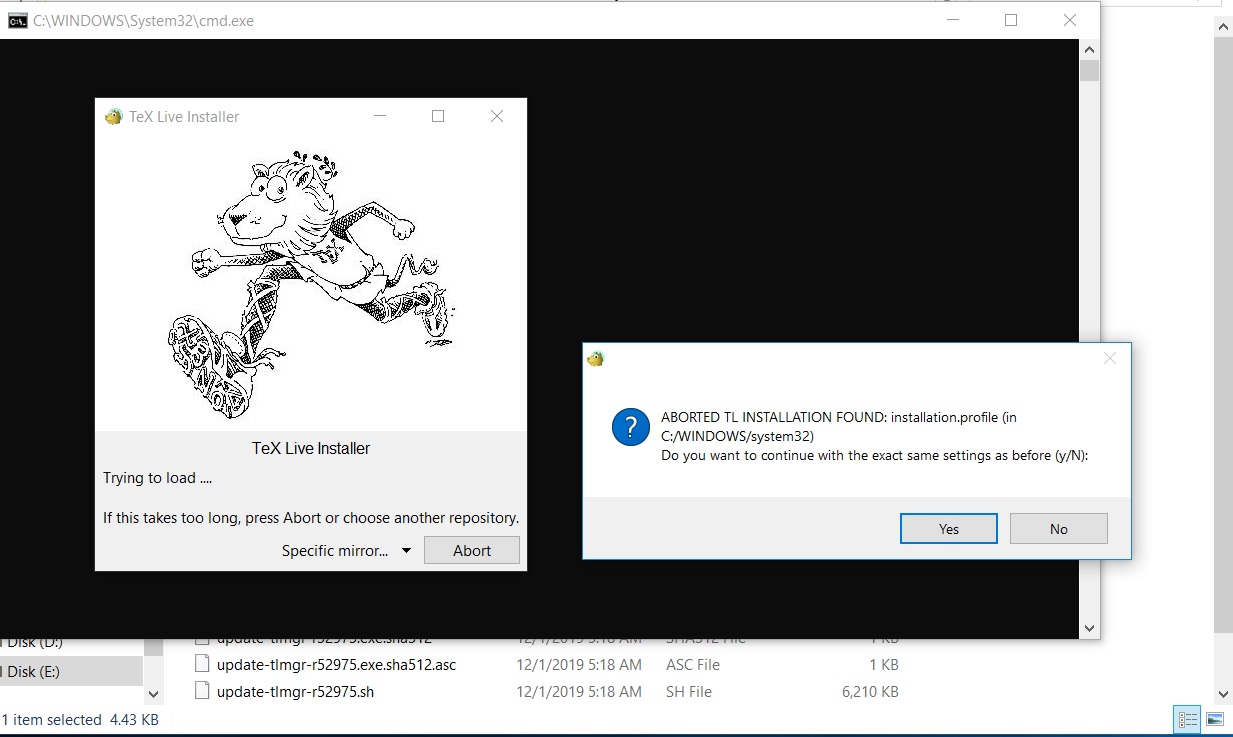Select file update-tlmgr-r52975.sh
1233x737 pixels.
click(x=295, y=691)
